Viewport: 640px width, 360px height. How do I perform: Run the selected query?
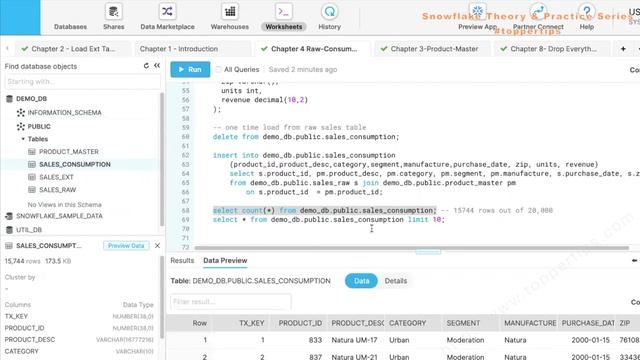pyautogui.click(x=190, y=69)
